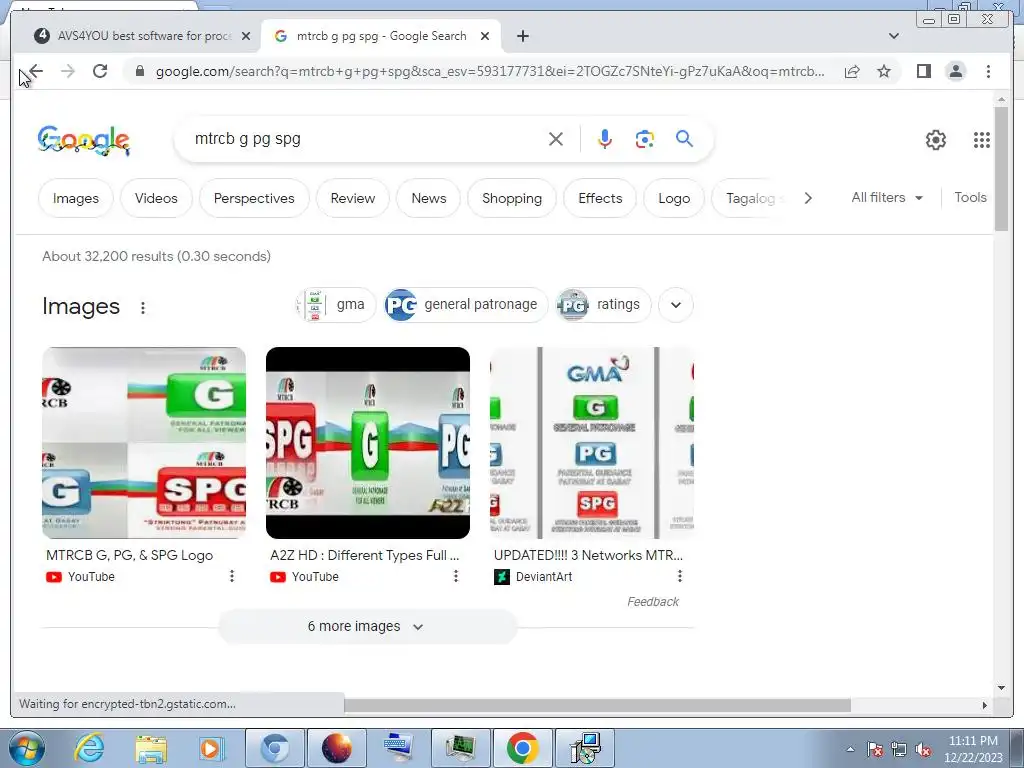The image size is (1024, 768).
Task: Open A2Z HD Different Types thumbnail
Action: tap(368, 443)
